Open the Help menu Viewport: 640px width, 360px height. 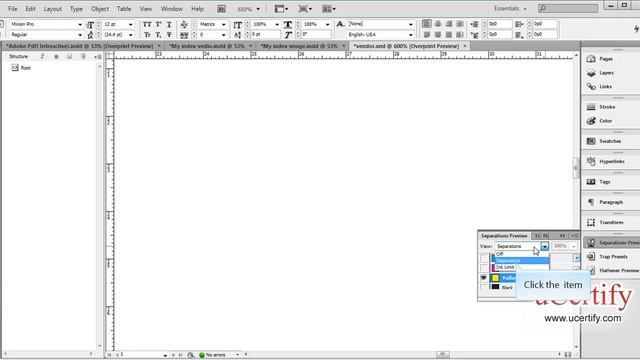pyautogui.click(x=198, y=9)
